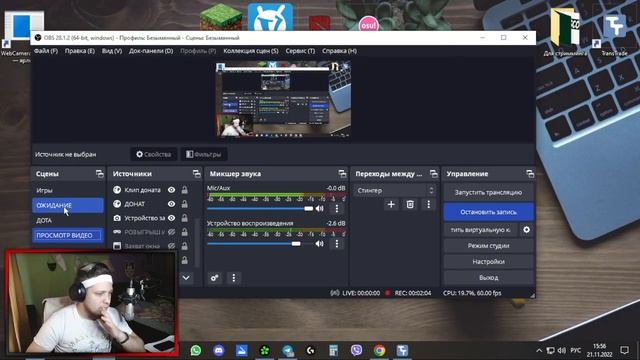The image size is (640, 360).
Task: Open taskbar clock showing 21.11.2022
Action: 600,350
